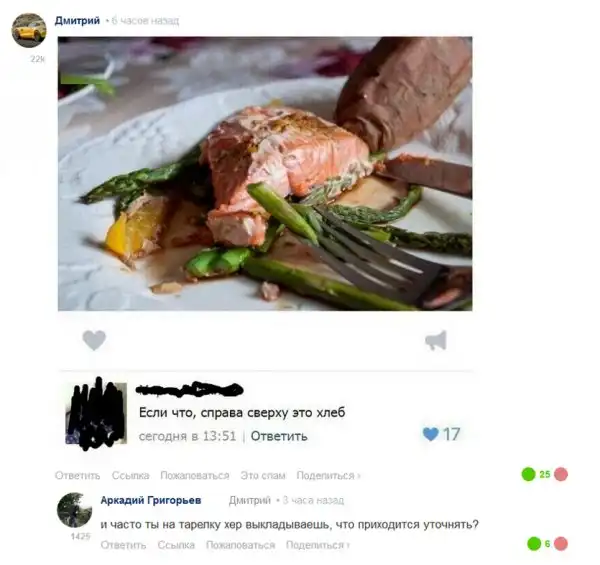The height and width of the screenshot is (565, 600).
Task: Open Dmitry's yellow car avatar
Action: [29, 30]
